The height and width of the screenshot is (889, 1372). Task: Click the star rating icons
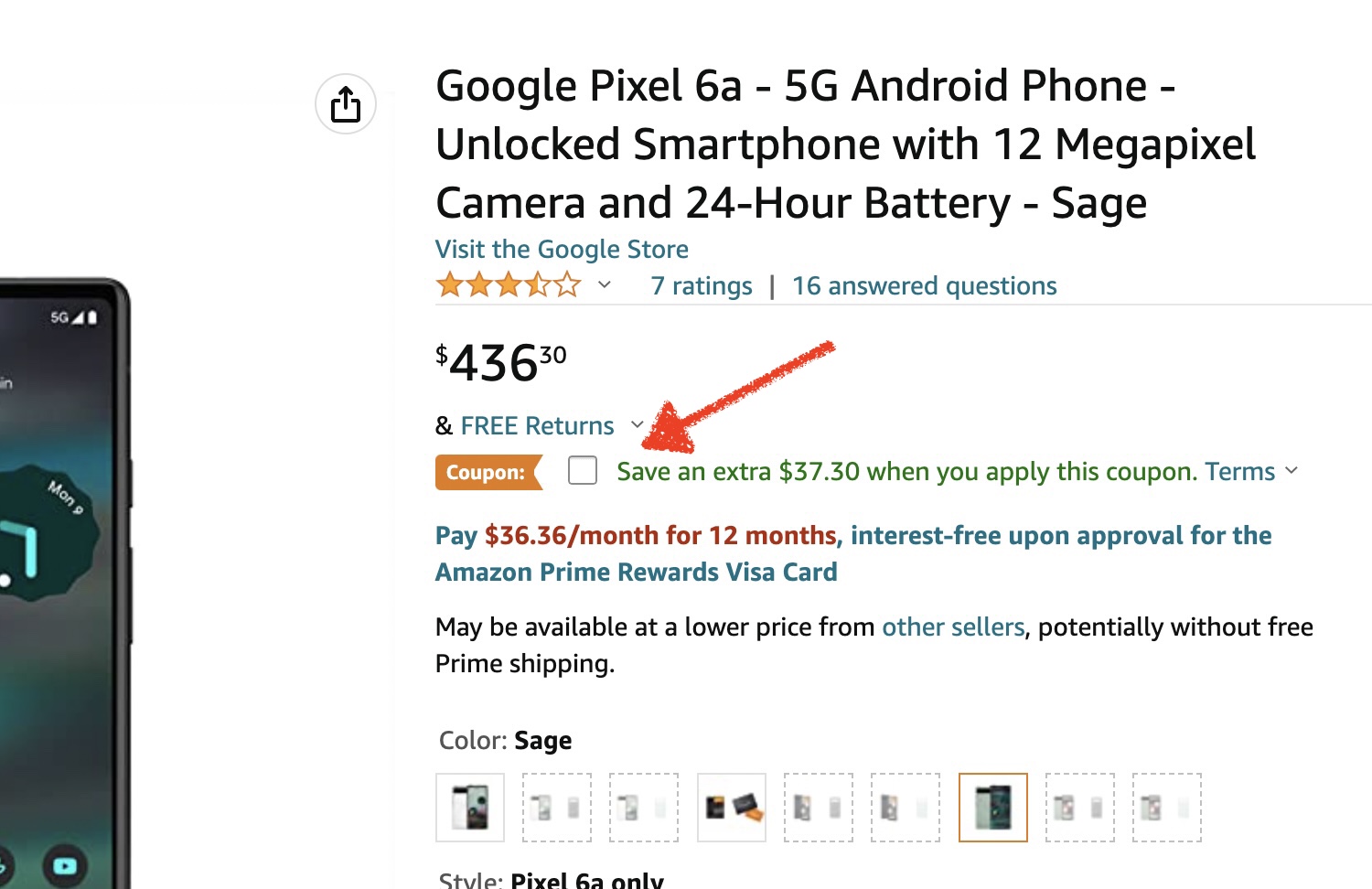coord(509,285)
